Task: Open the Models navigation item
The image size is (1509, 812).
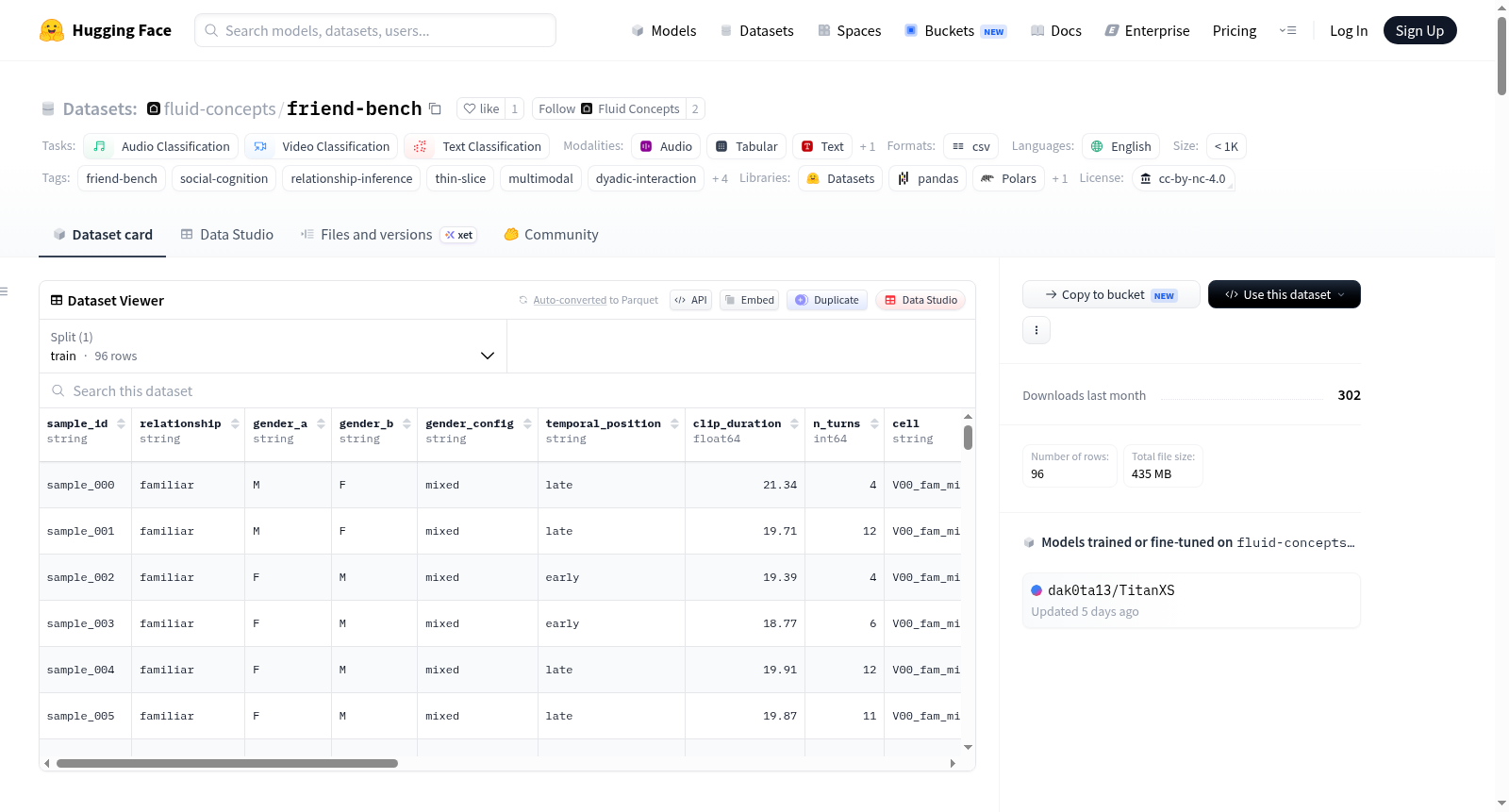Action: (x=663, y=30)
